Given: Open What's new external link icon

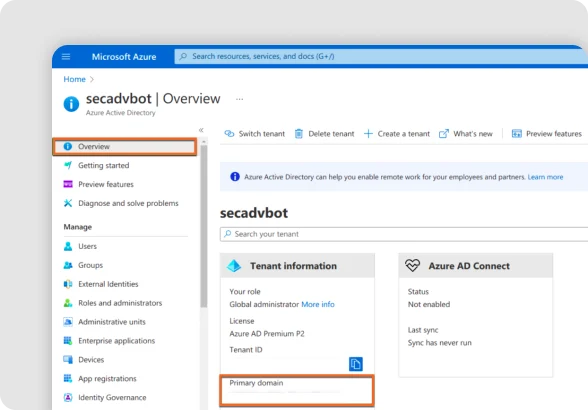Looking at the screenshot, I should [x=444, y=134].
